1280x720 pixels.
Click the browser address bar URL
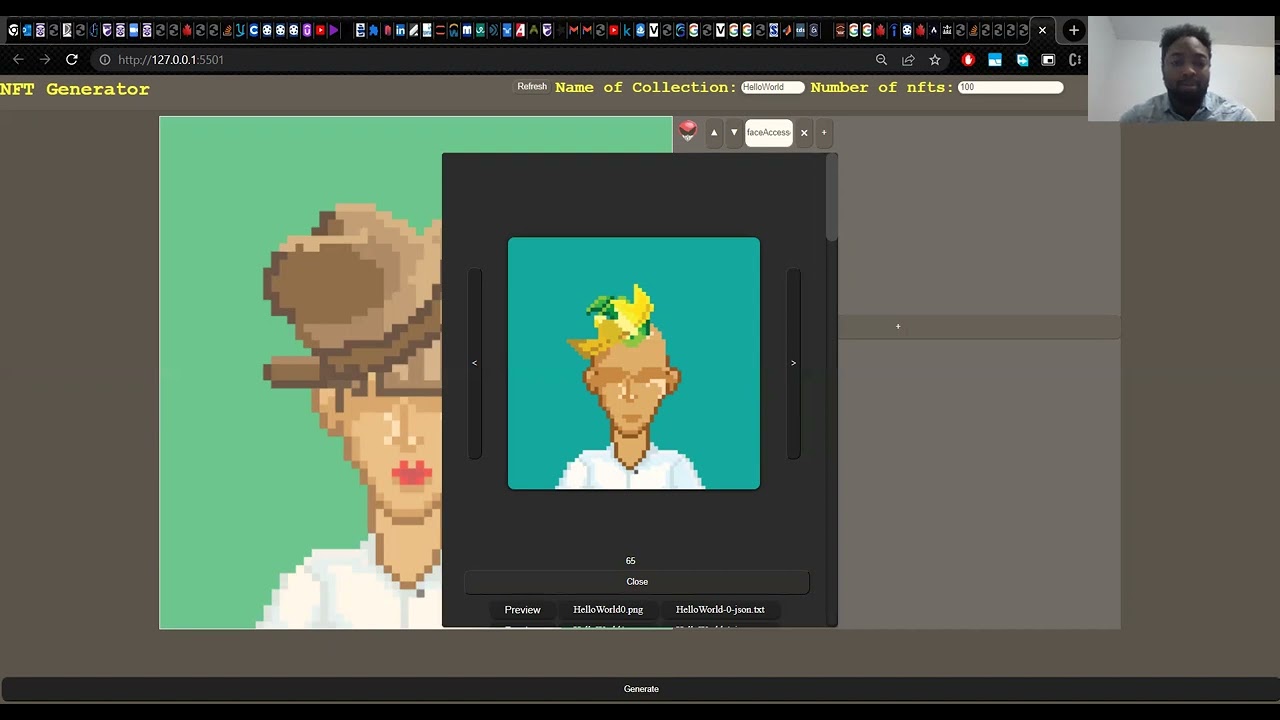click(x=171, y=60)
